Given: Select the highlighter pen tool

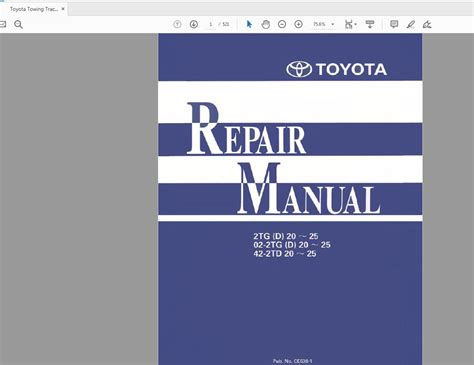Looking at the screenshot, I should [x=411, y=24].
